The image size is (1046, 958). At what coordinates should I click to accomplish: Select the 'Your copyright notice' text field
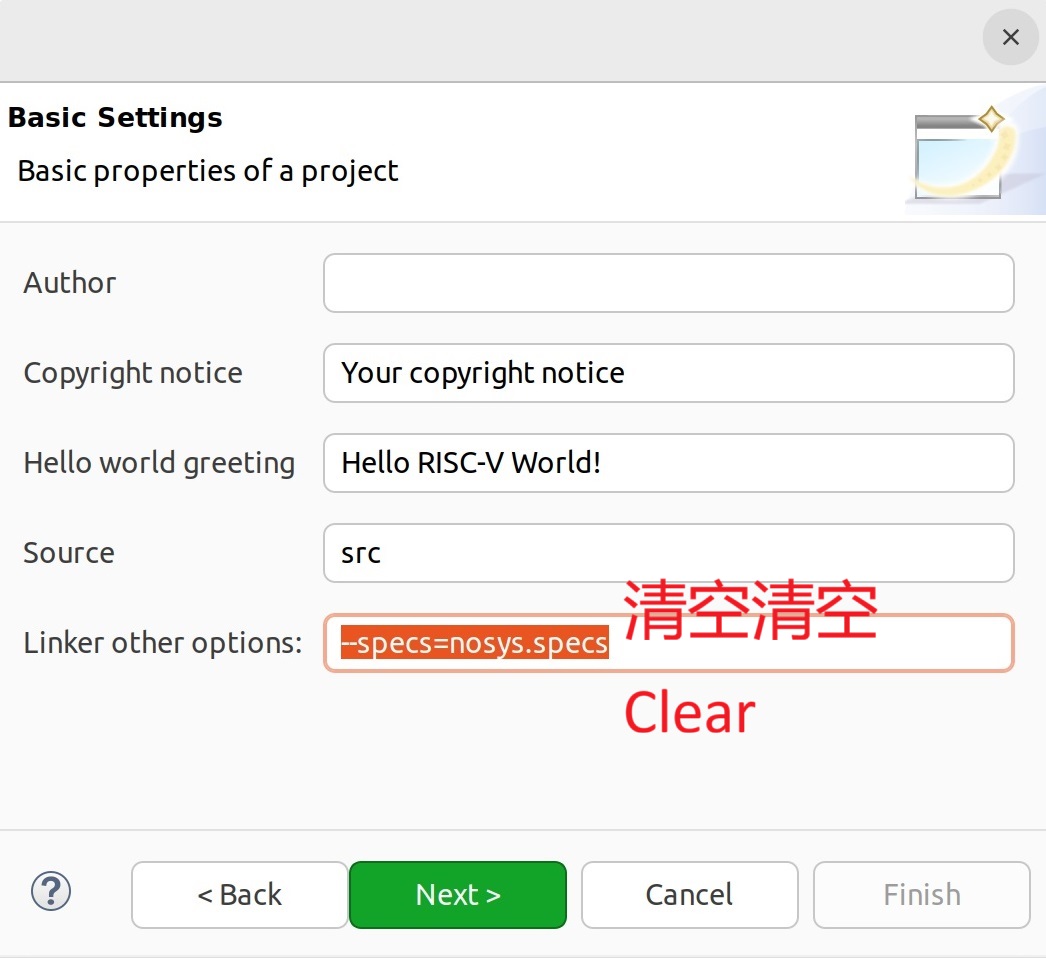point(668,373)
